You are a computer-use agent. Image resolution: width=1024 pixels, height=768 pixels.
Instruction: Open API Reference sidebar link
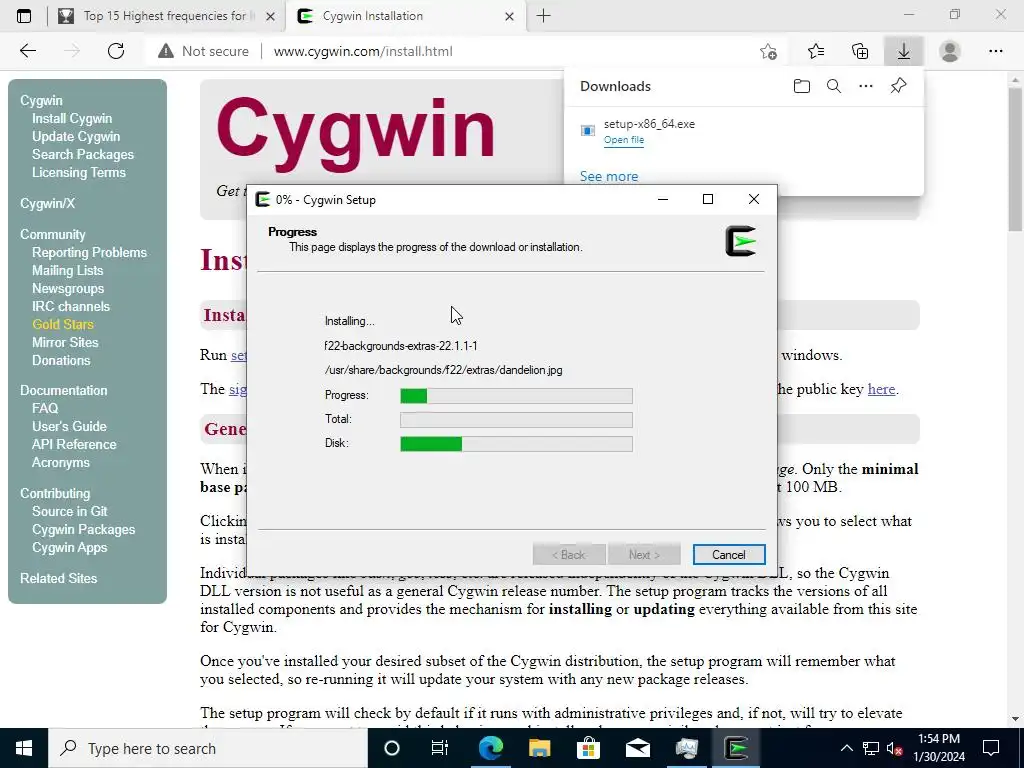(74, 444)
